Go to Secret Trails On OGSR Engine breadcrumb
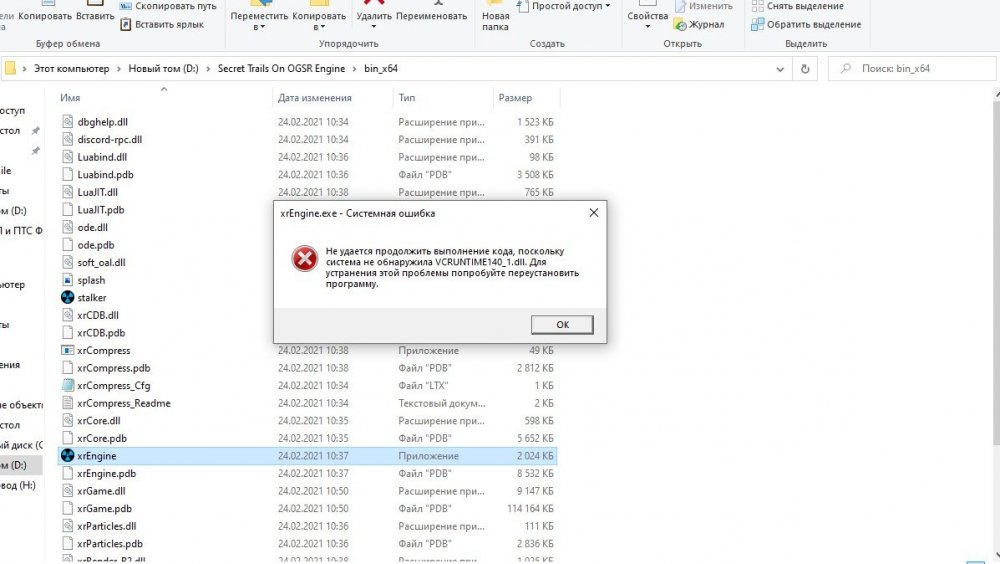 point(281,69)
